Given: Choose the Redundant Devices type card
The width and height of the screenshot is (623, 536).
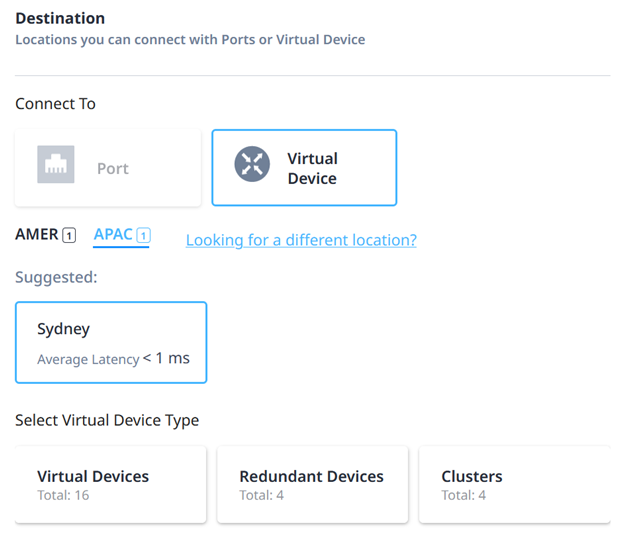Looking at the screenshot, I should point(313,484).
